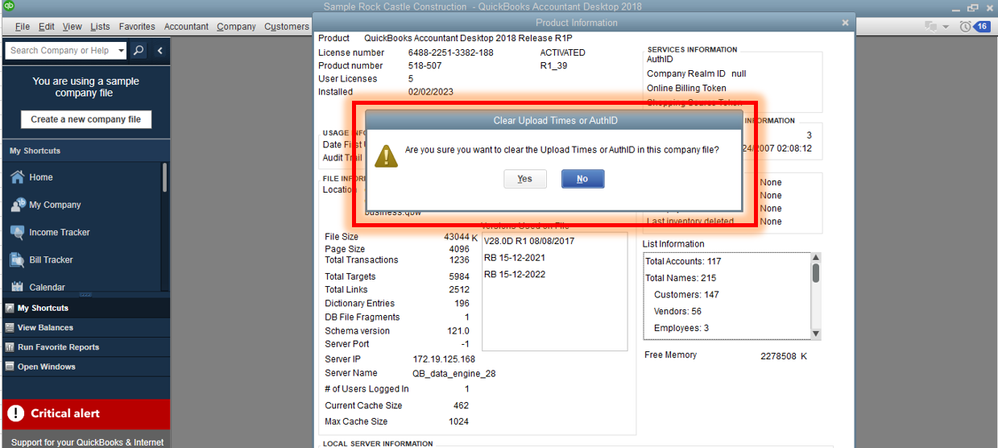Click File Size value 43044 K
Viewport: 998px width, 448px height.
[461, 237]
